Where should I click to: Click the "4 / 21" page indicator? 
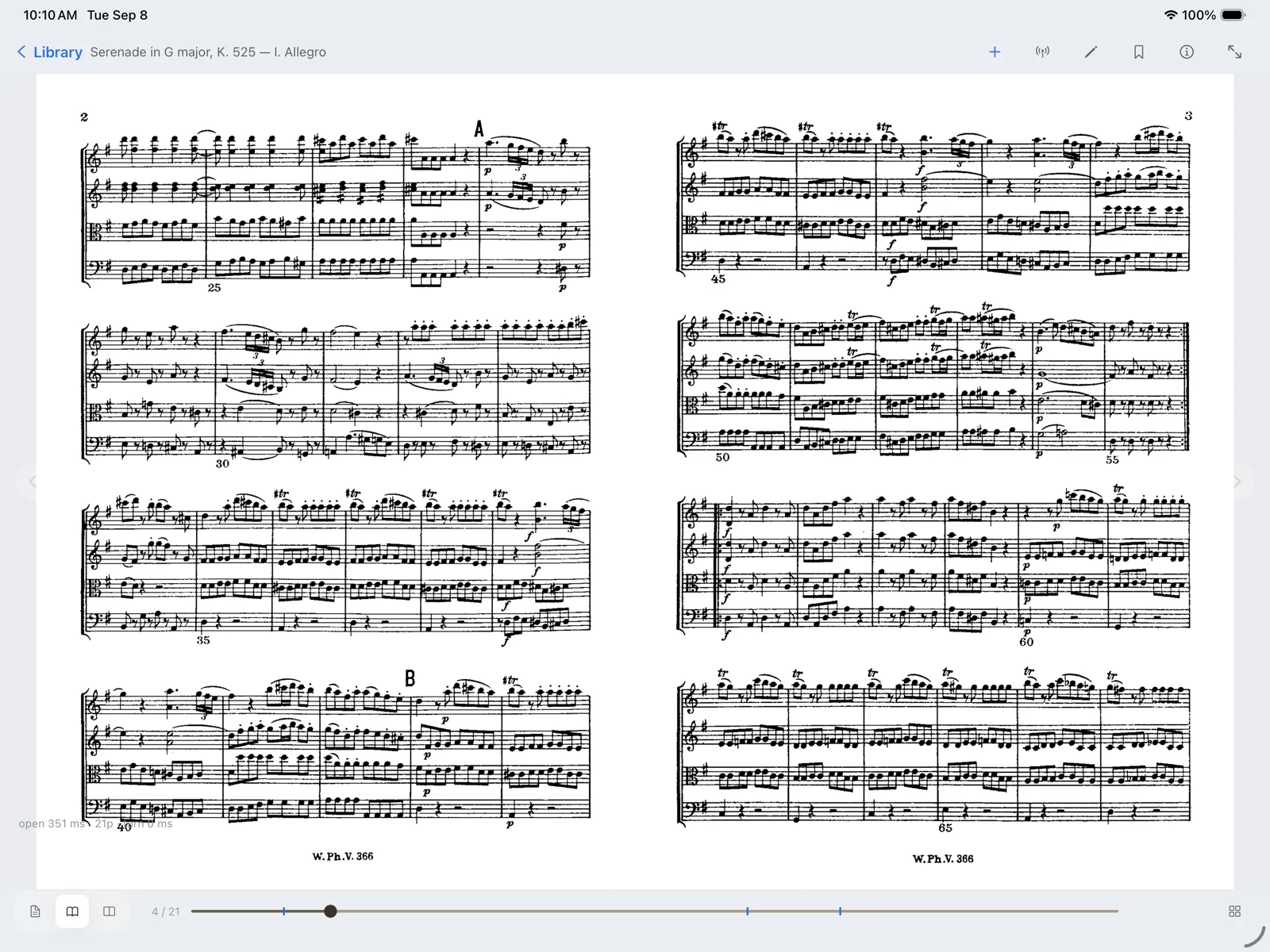(165, 912)
